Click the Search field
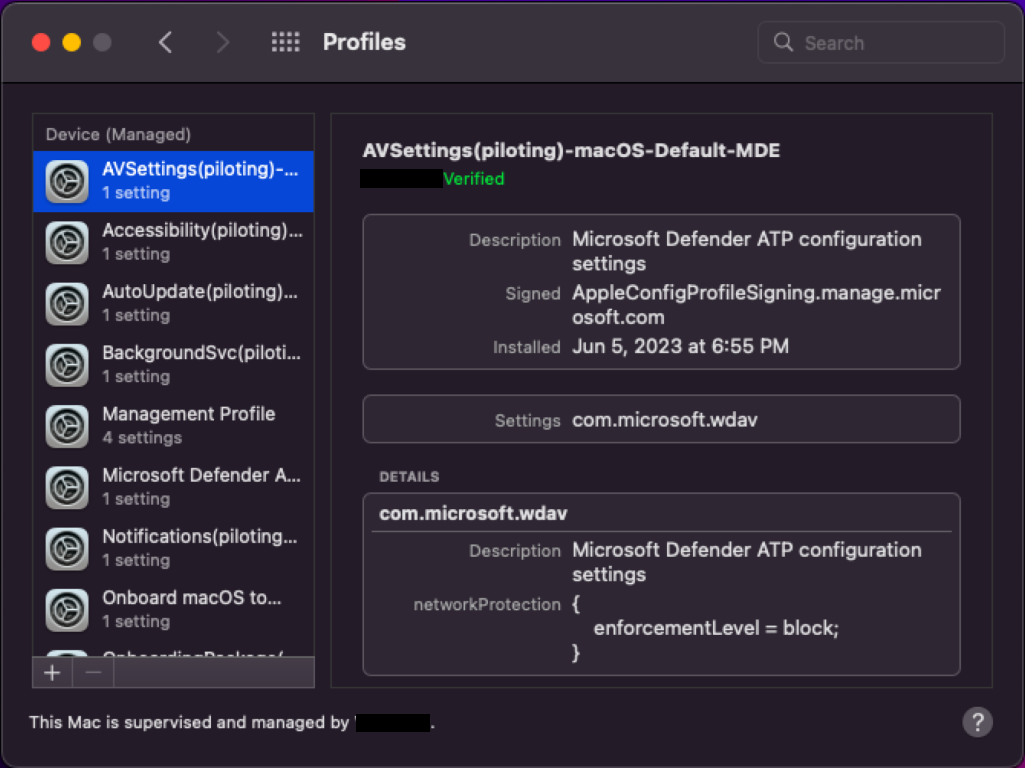The image size is (1025, 768). pos(881,42)
